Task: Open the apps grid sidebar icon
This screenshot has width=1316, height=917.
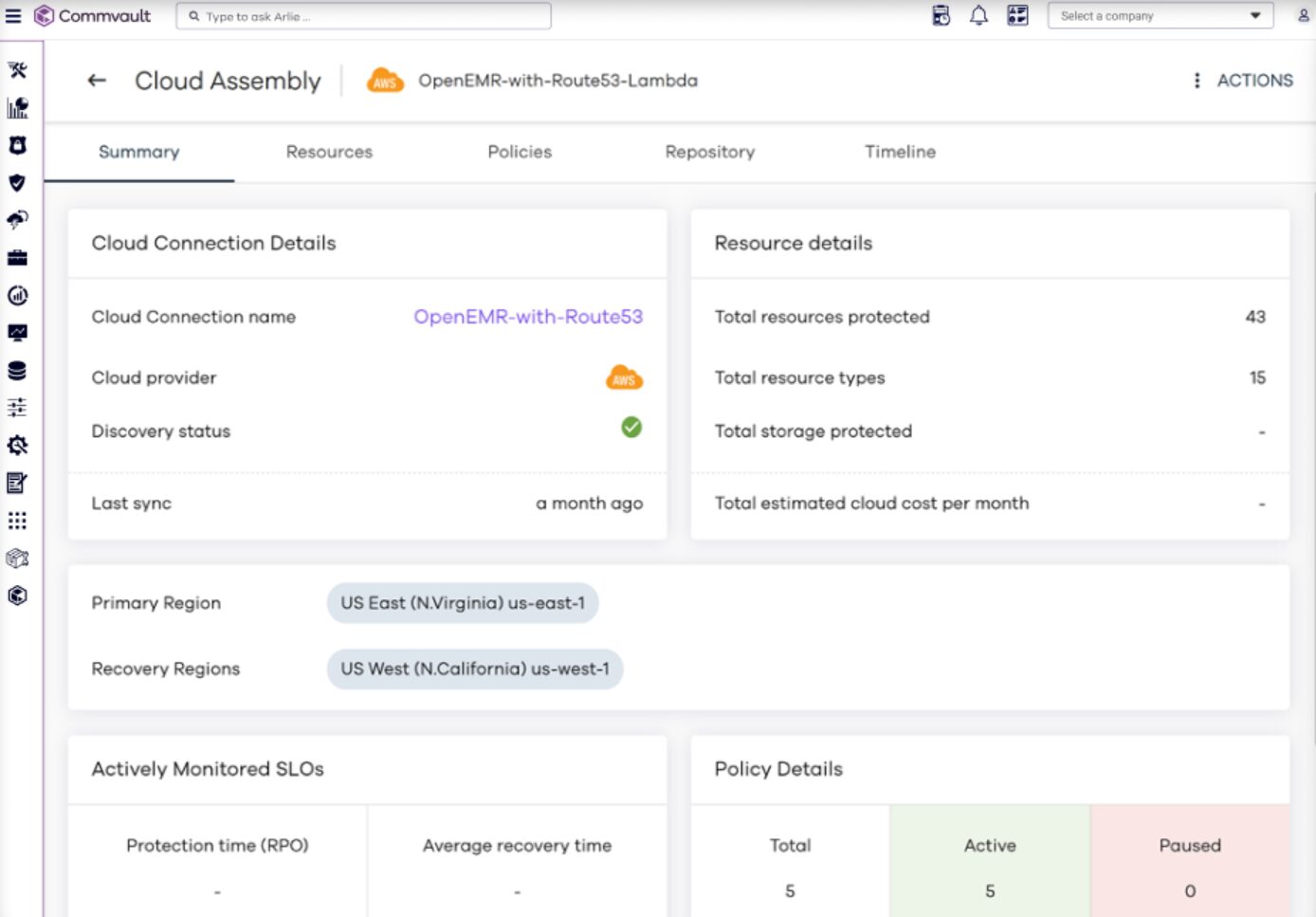Action: [x=17, y=521]
